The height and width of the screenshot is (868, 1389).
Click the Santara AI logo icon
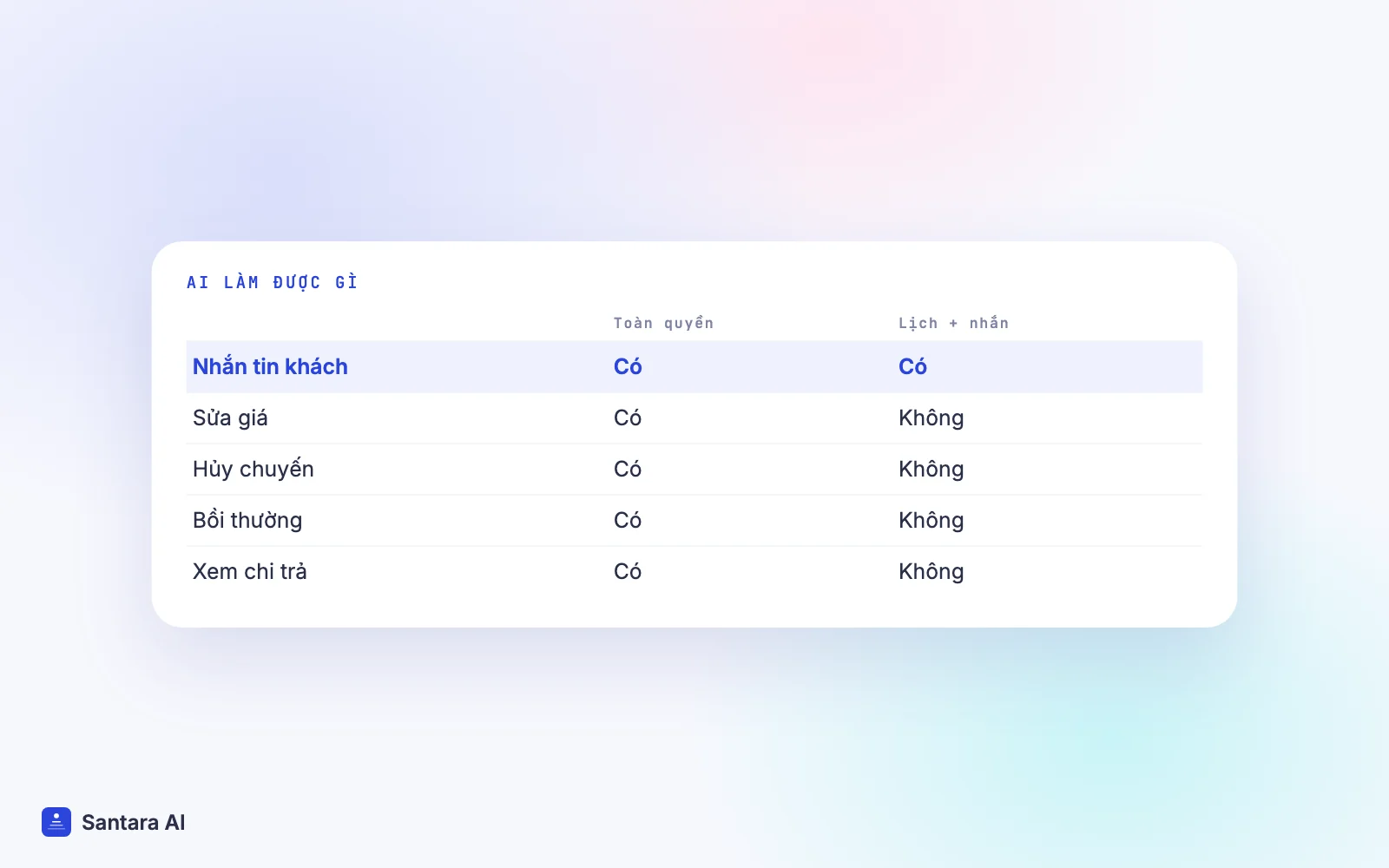[56, 822]
